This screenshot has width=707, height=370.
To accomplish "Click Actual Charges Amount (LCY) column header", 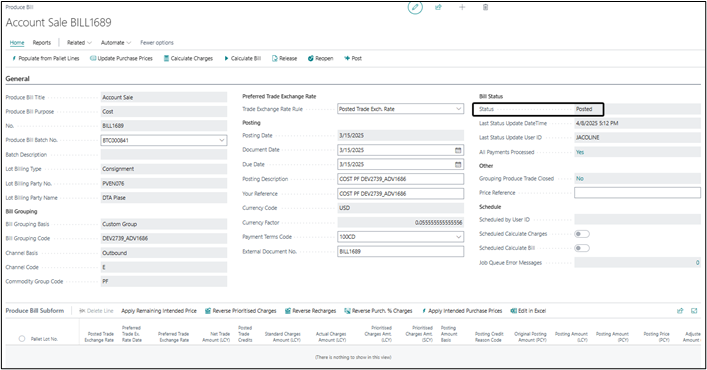I will click(x=331, y=337).
